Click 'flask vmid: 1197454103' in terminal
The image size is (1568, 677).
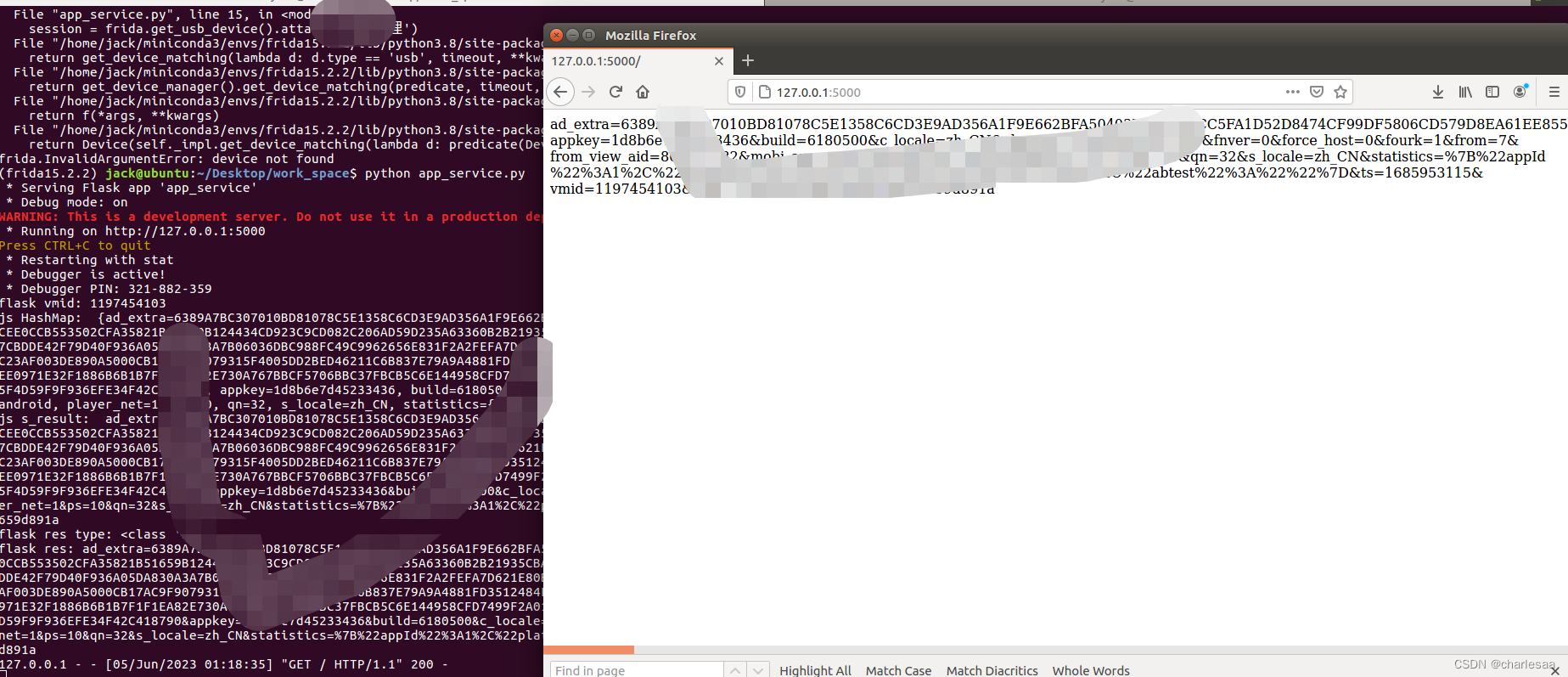(83, 303)
